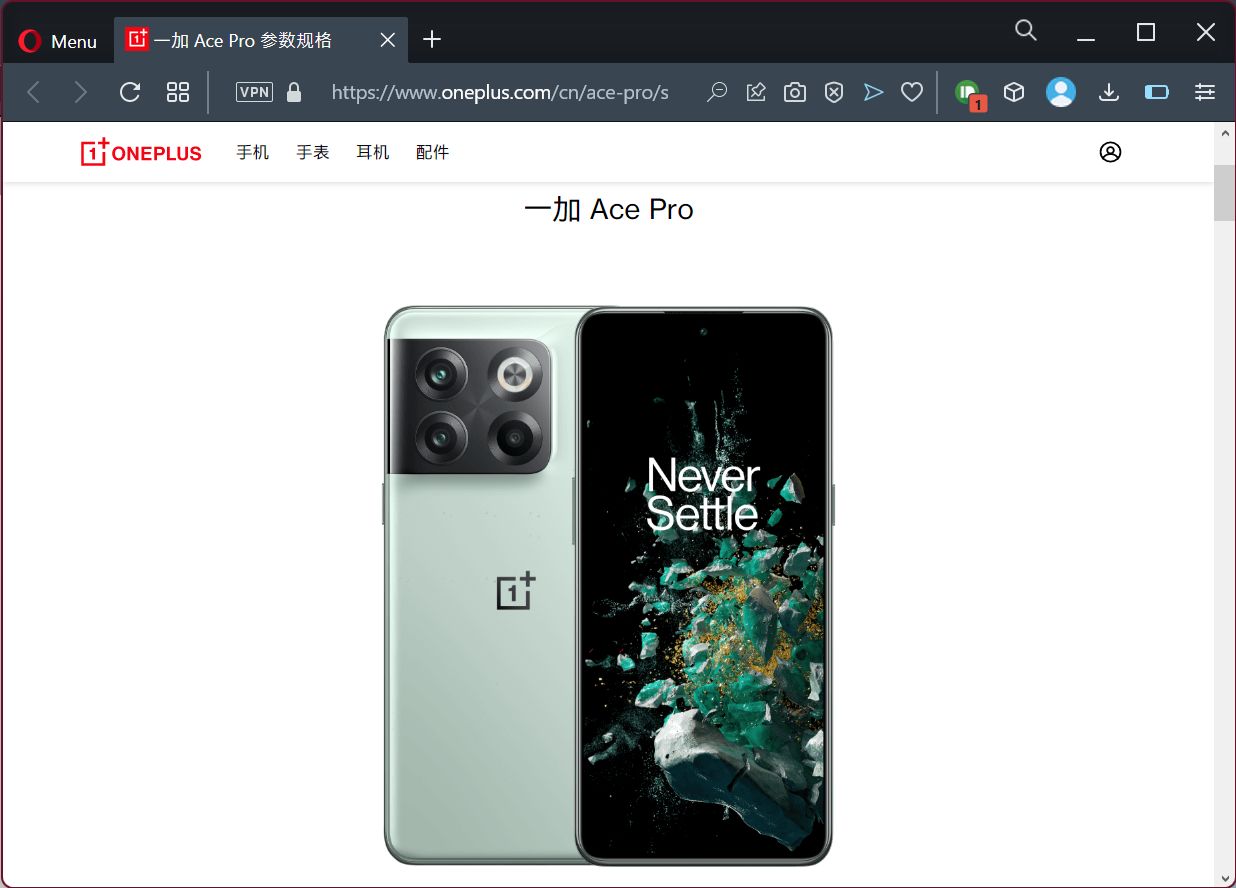The height and width of the screenshot is (888, 1236).
Task: Open the 配件 navigation menu
Action: pyautogui.click(x=433, y=152)
